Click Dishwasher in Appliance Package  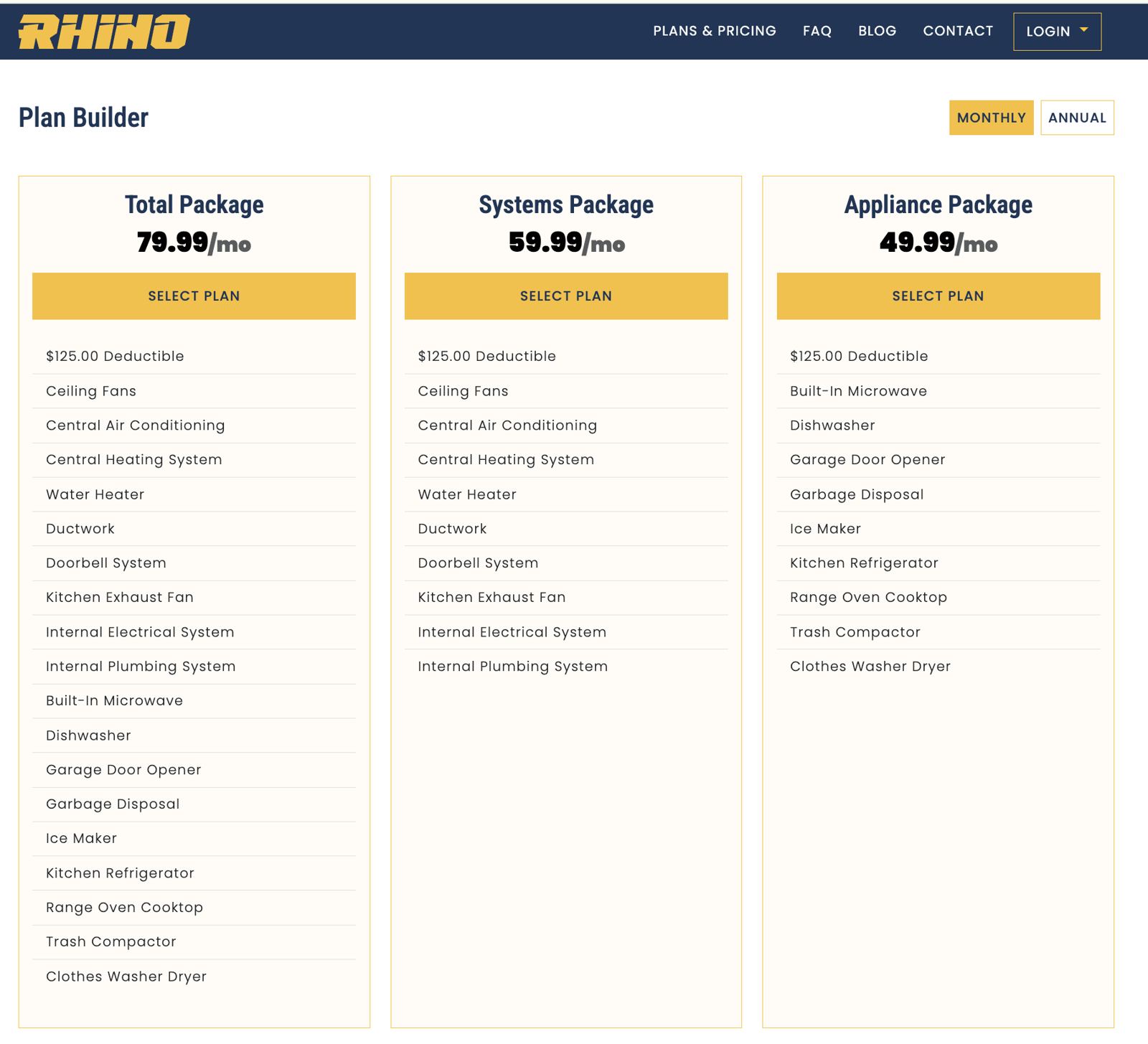point(938,425)
